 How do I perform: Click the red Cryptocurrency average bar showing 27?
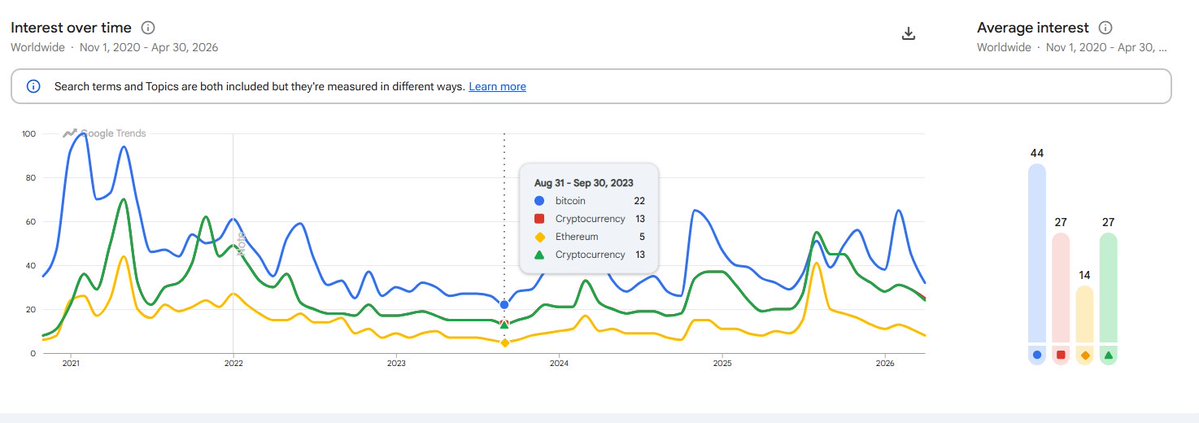(x=1061, y=288)
